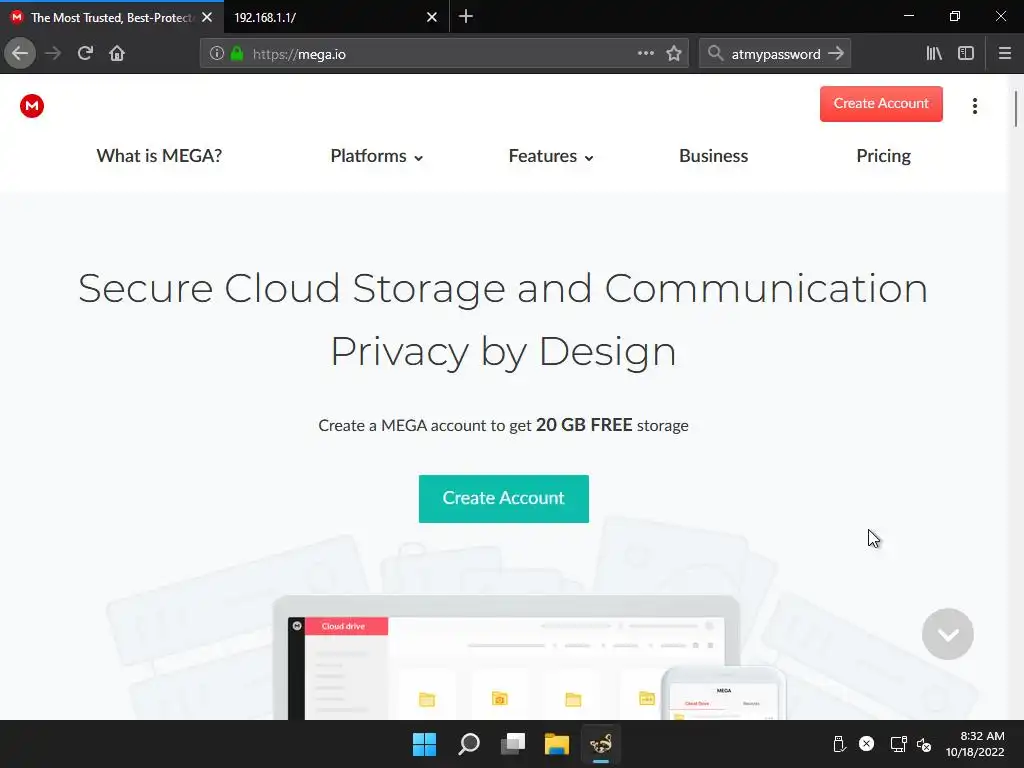Click the 'Secure Cloud Storage and Communication' headline
Screen dimensions: 1024x768
[x=503, y=288]
